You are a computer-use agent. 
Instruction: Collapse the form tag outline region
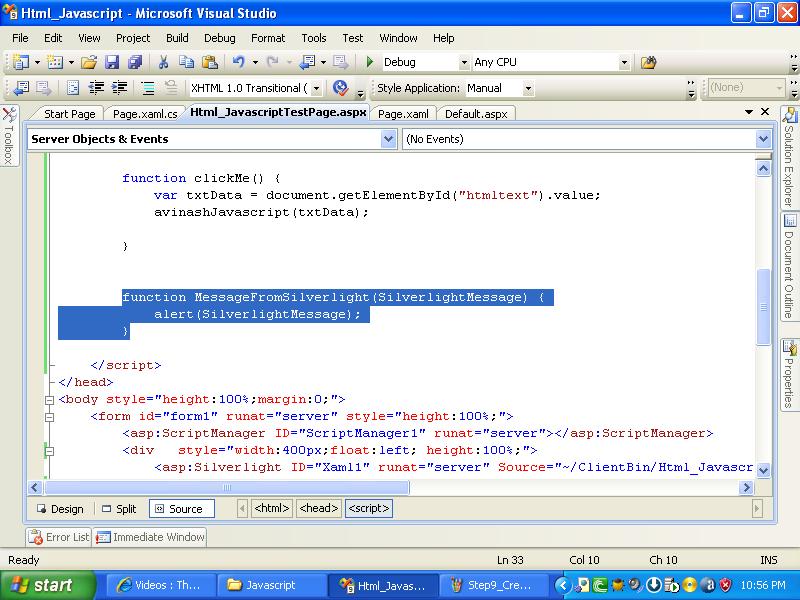49,417
